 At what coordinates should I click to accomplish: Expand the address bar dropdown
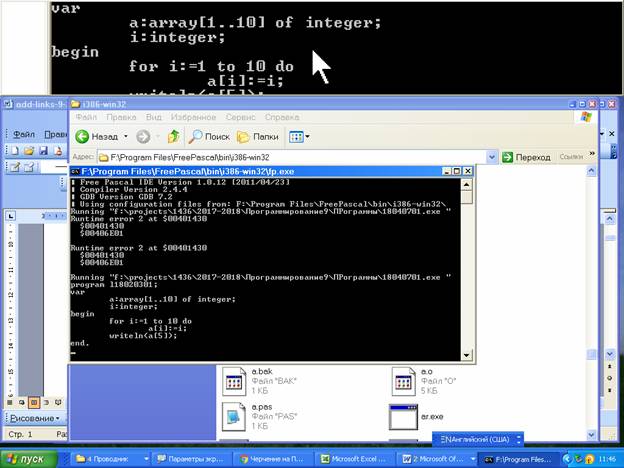click(x=492, y=157)
